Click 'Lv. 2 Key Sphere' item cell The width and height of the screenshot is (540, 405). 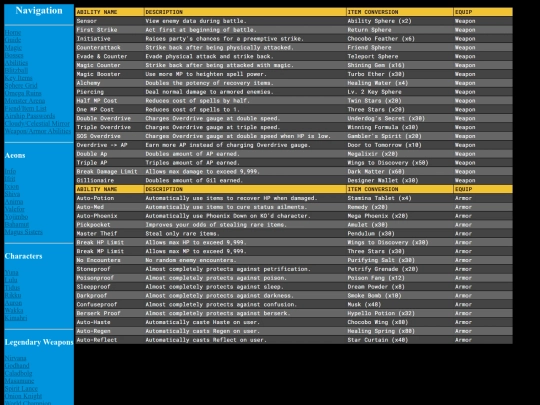click(374, 92)
